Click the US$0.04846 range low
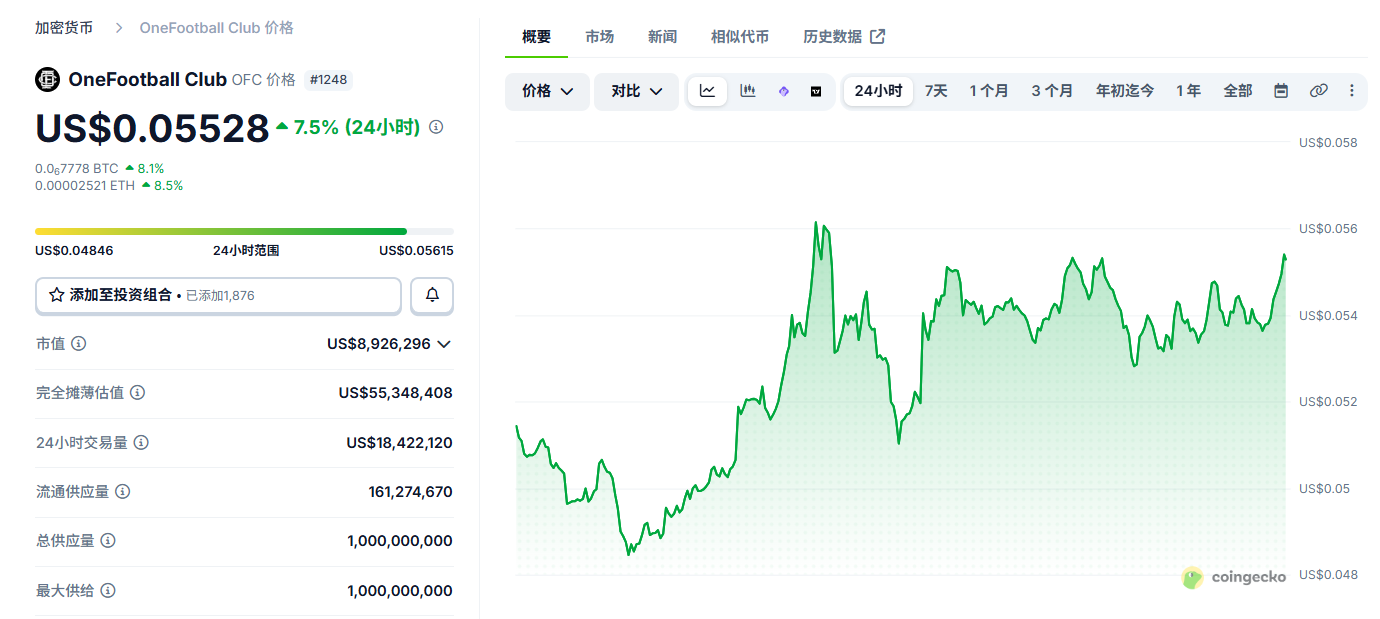This screenshot has width=1380, height=619. click(74, 250)
